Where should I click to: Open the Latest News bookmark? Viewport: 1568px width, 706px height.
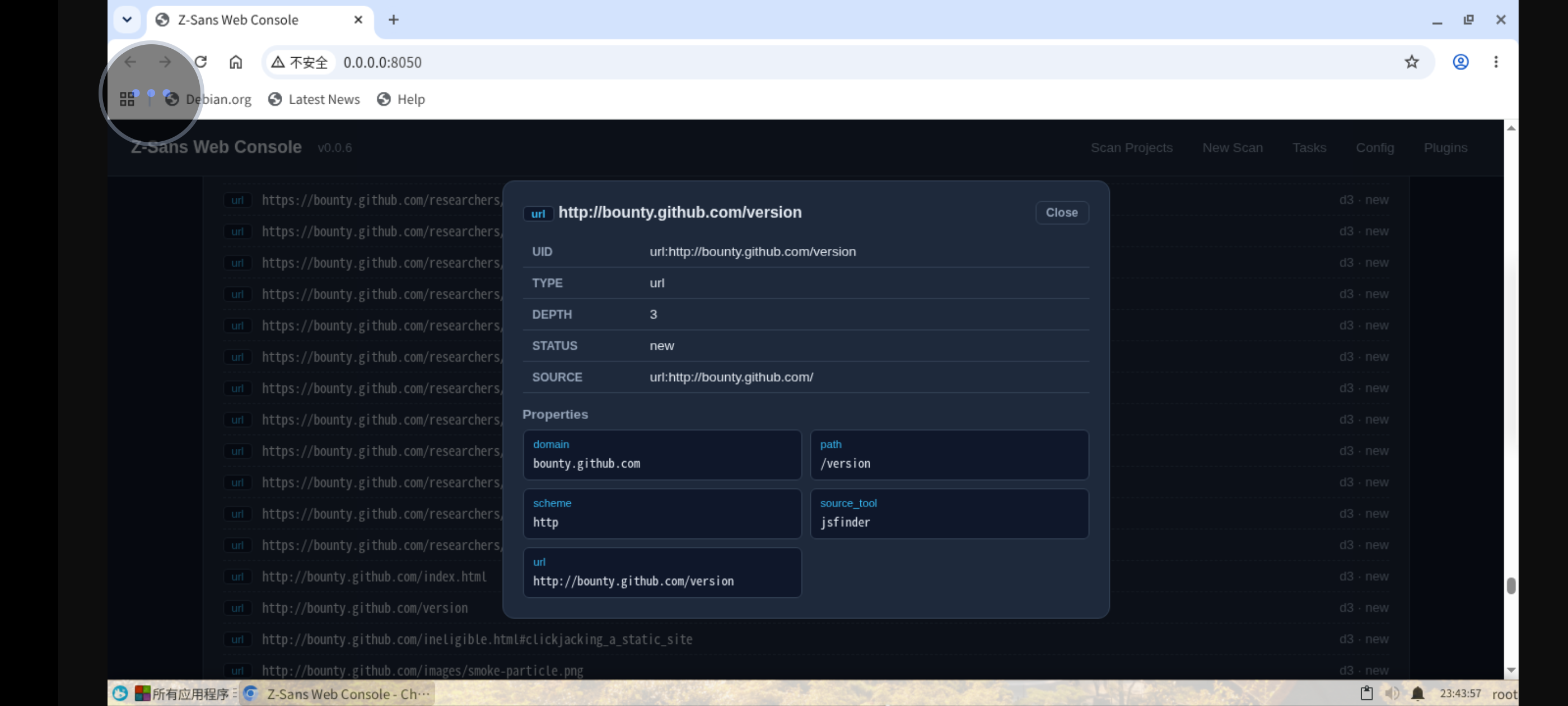coord(315,99)
